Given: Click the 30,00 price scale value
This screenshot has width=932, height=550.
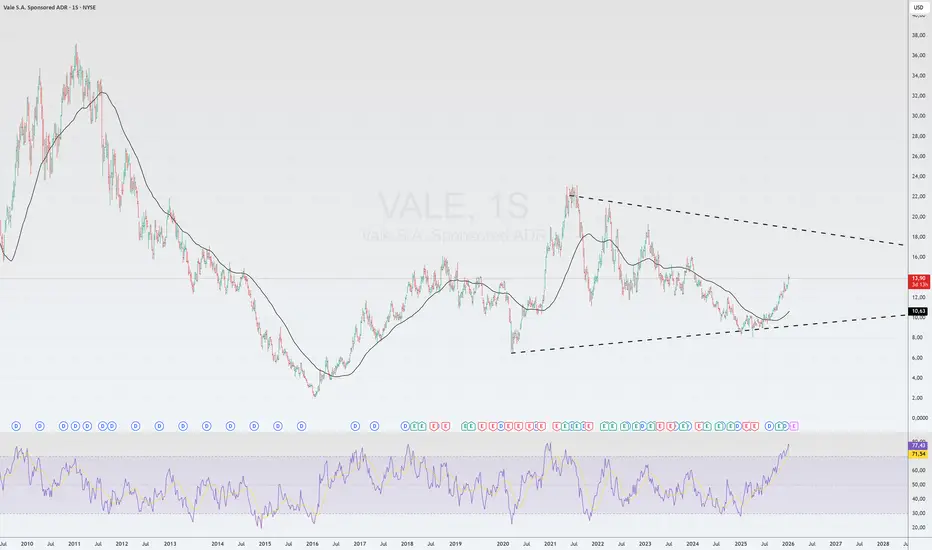Looking at the screenshot, I should pos(918,116).
